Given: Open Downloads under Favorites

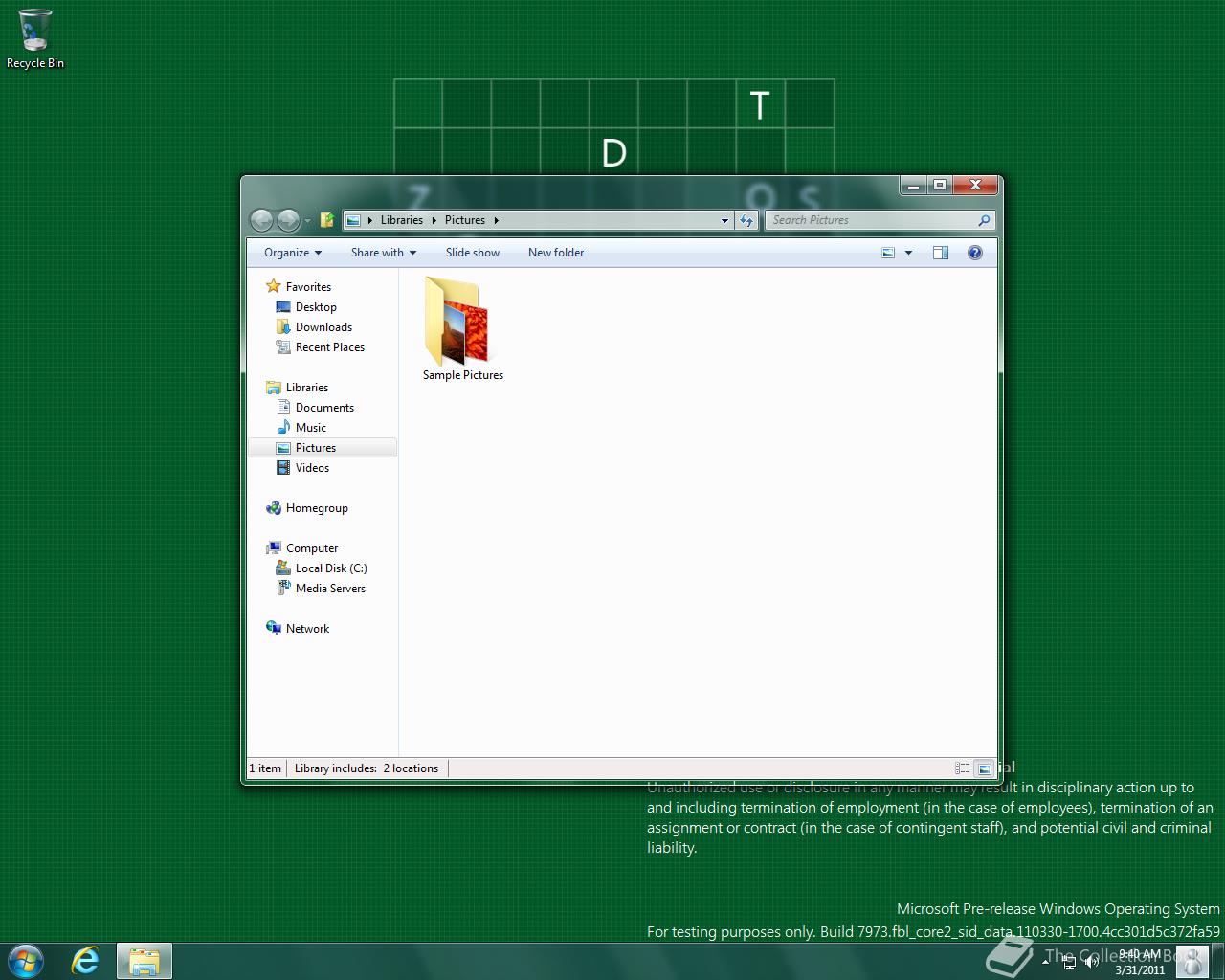Looking at the screenshot, I should click(323, 326).
